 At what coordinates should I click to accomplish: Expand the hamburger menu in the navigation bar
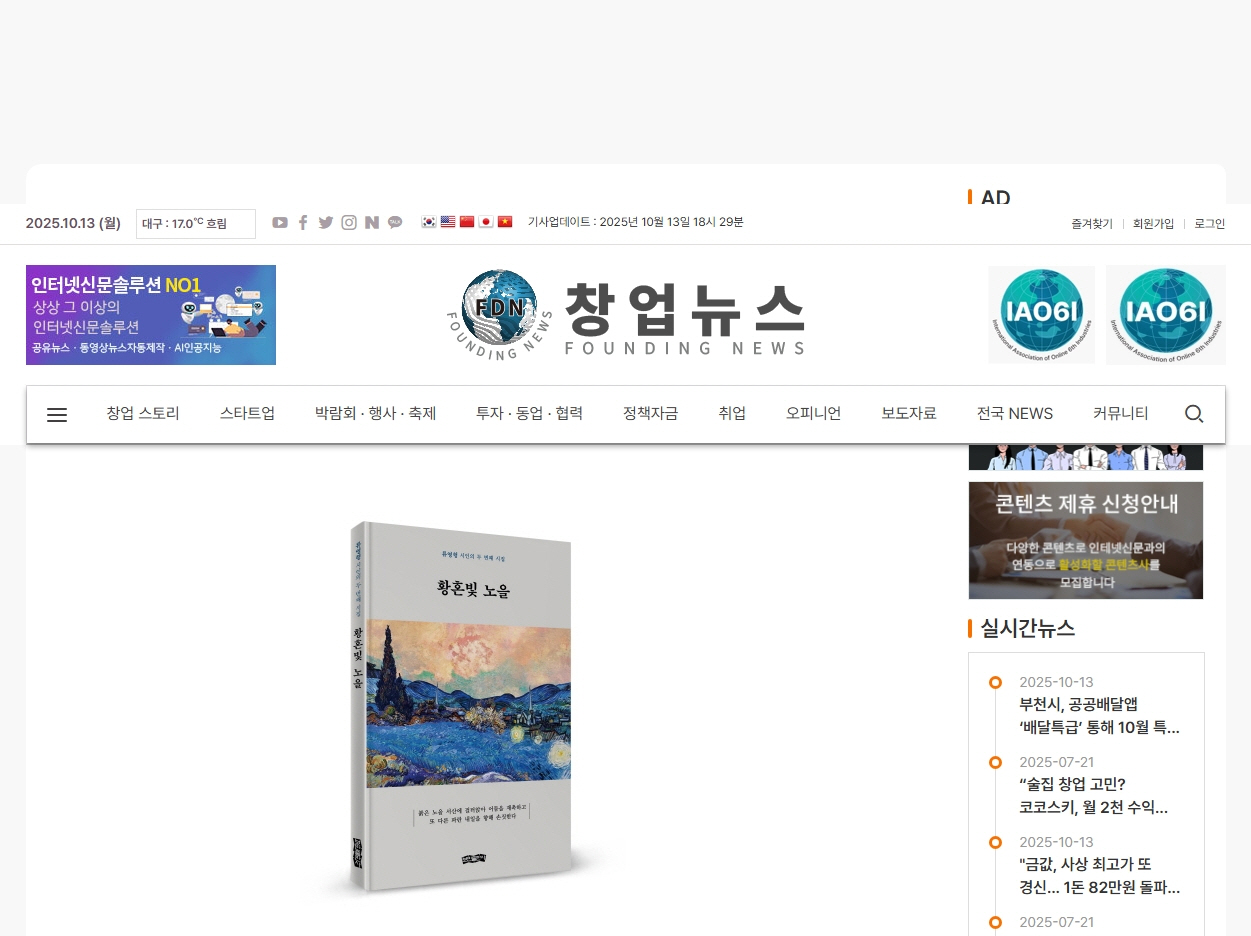click(x=57, y=414)
